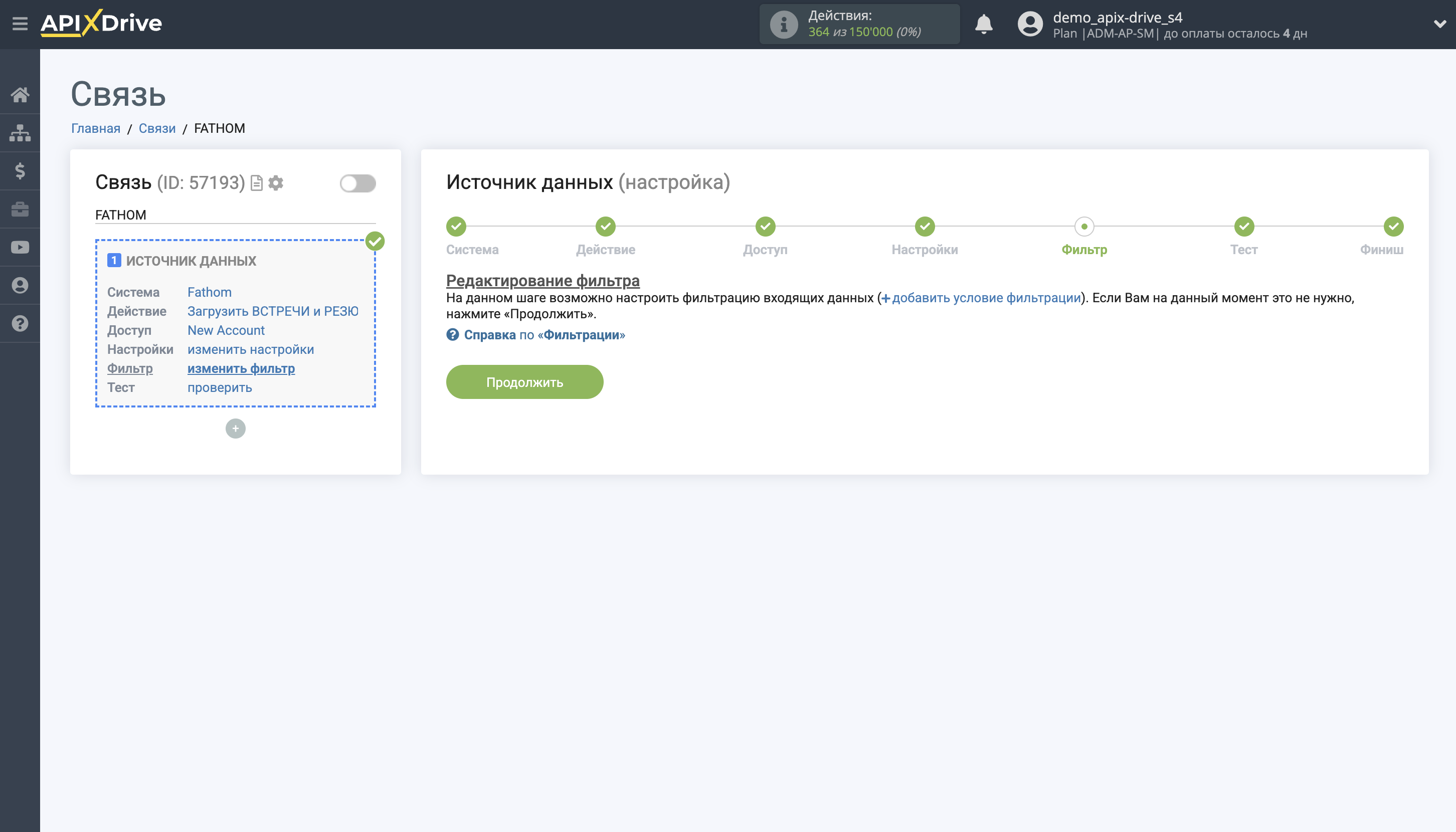
Task: Click the FATHOM connection name field
Action: click(234, 215)
